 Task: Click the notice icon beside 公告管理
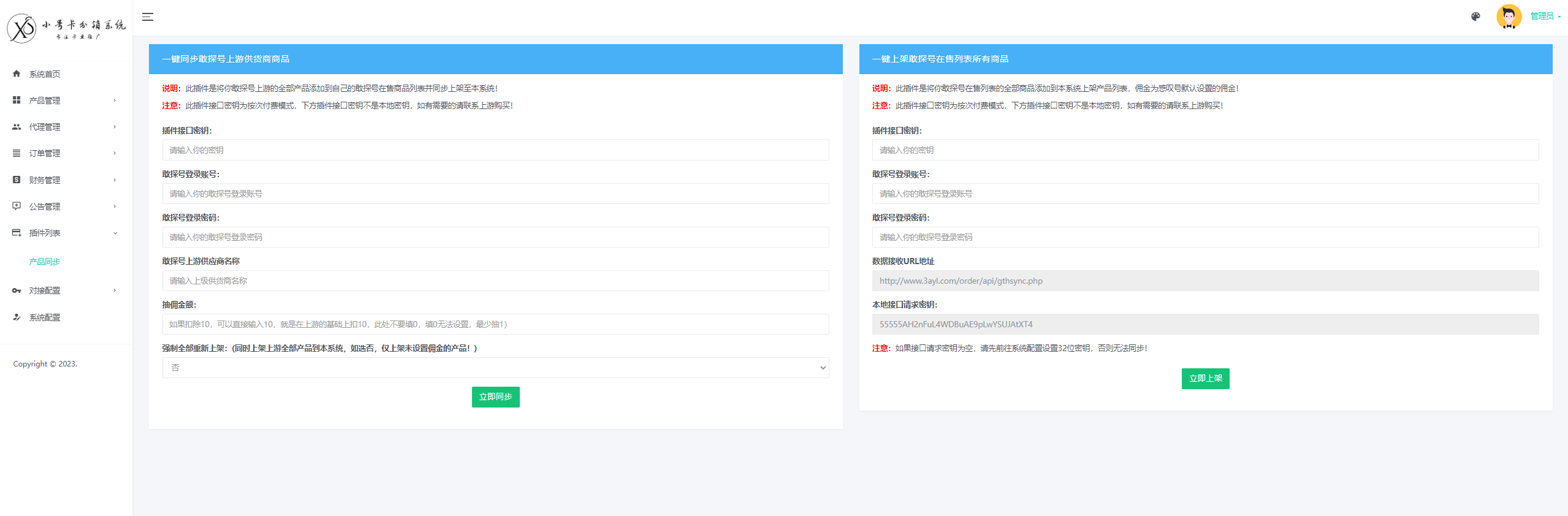coord(17,206)
